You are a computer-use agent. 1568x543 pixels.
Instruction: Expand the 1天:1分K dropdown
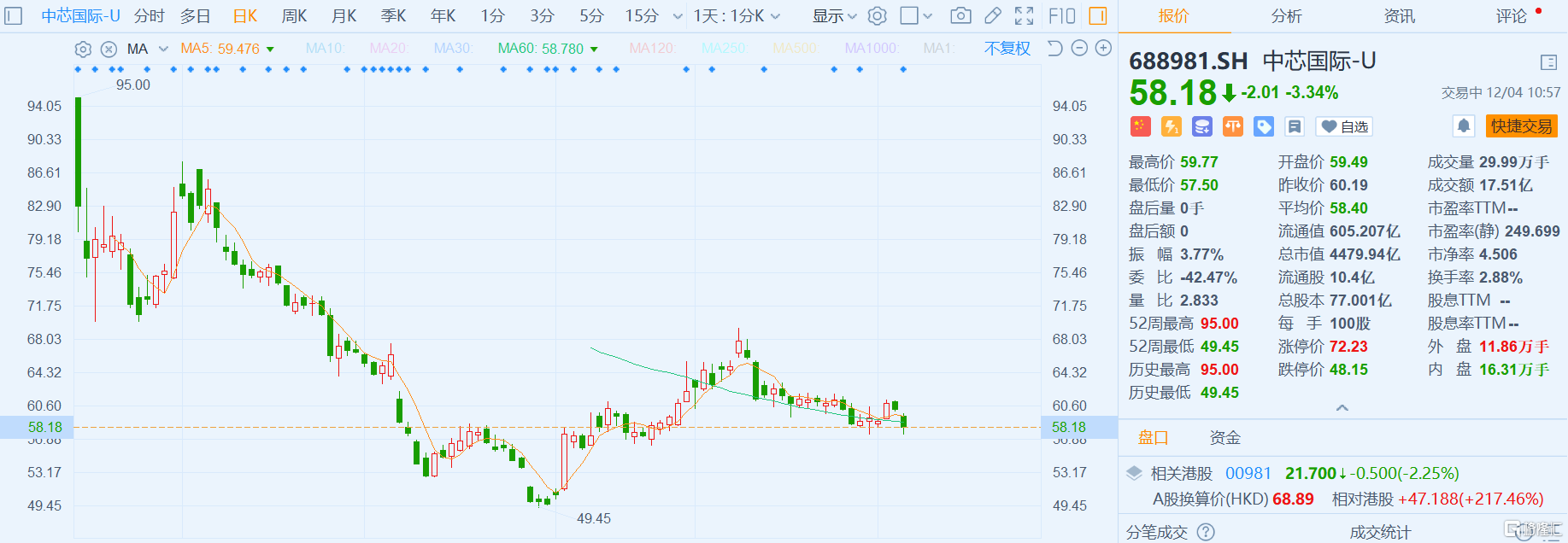pyautogui.click(x=737, y=15)
